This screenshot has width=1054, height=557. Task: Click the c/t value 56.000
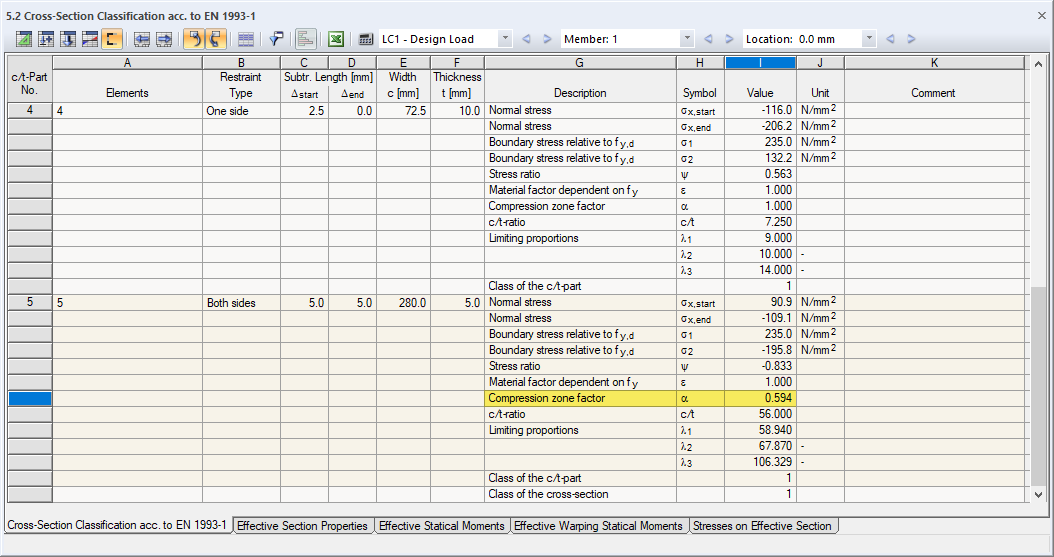click(760, 415)
